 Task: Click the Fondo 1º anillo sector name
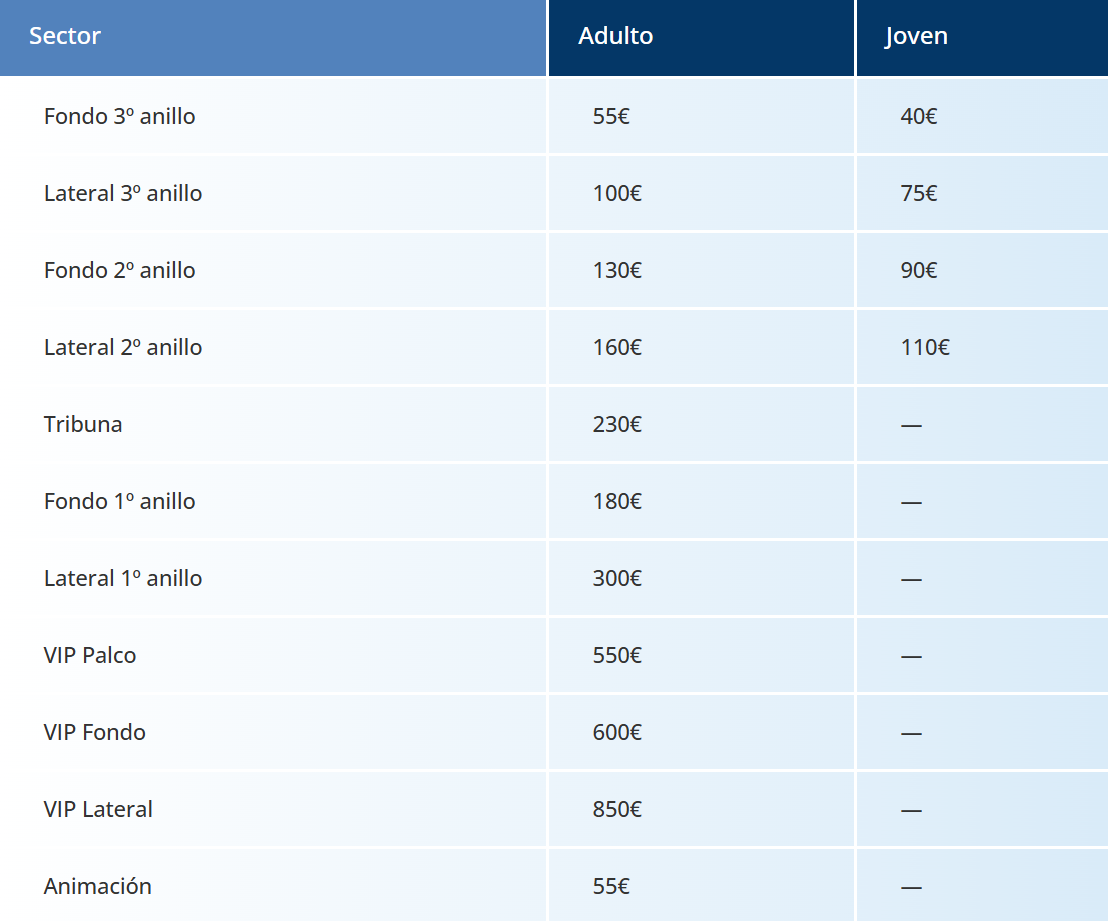(119, 501)
